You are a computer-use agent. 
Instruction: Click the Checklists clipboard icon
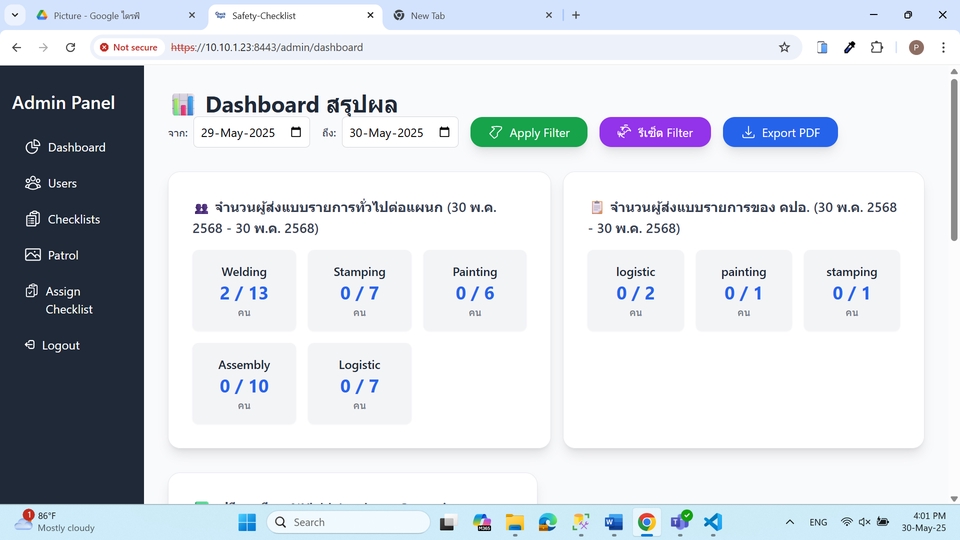33,219
